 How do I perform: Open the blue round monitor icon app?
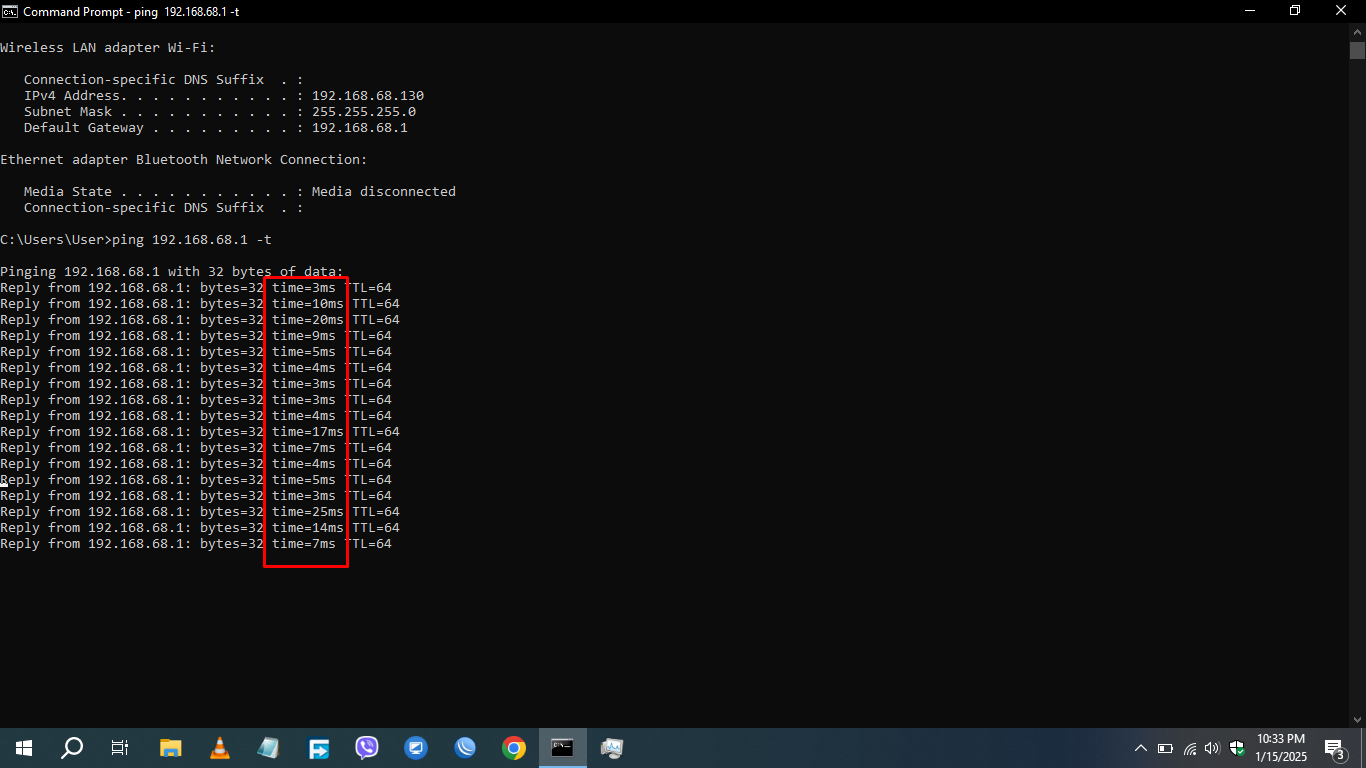tap(416, 748)
